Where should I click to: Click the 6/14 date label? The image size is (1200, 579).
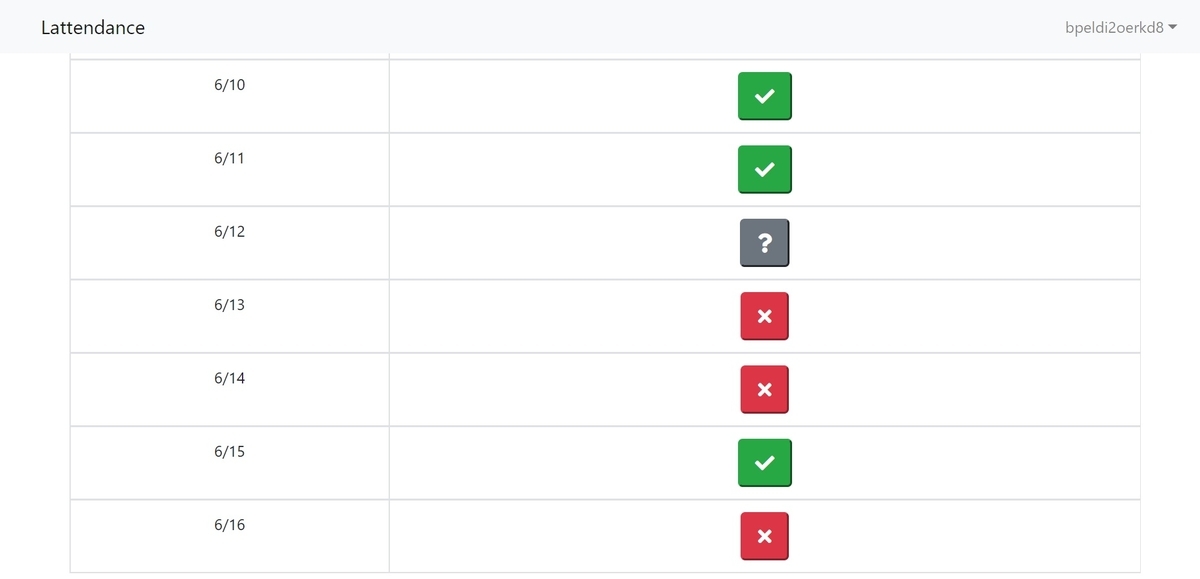(x=229, y=378)
